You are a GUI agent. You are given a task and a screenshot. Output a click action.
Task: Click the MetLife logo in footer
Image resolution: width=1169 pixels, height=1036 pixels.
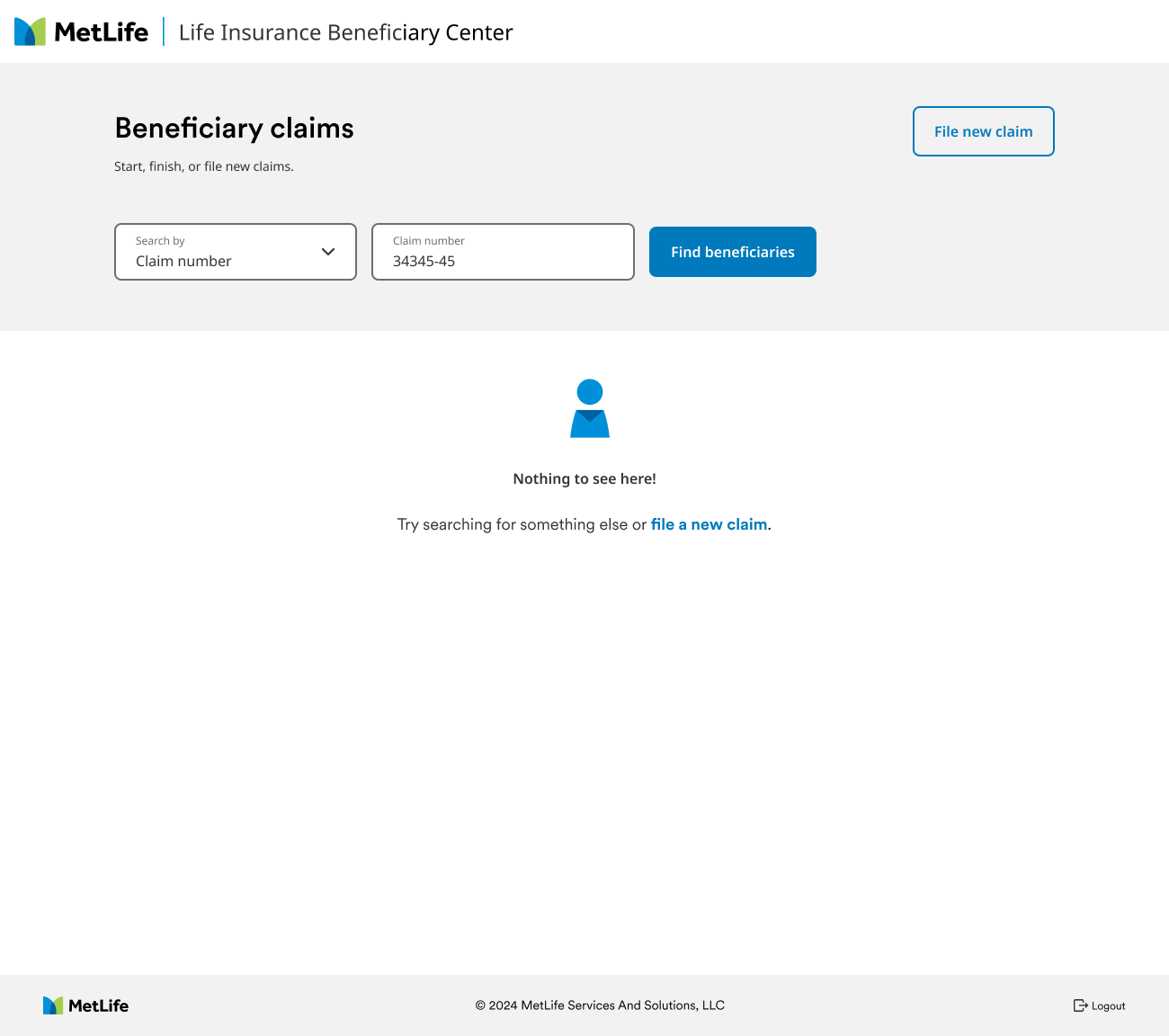point(85,1005)
